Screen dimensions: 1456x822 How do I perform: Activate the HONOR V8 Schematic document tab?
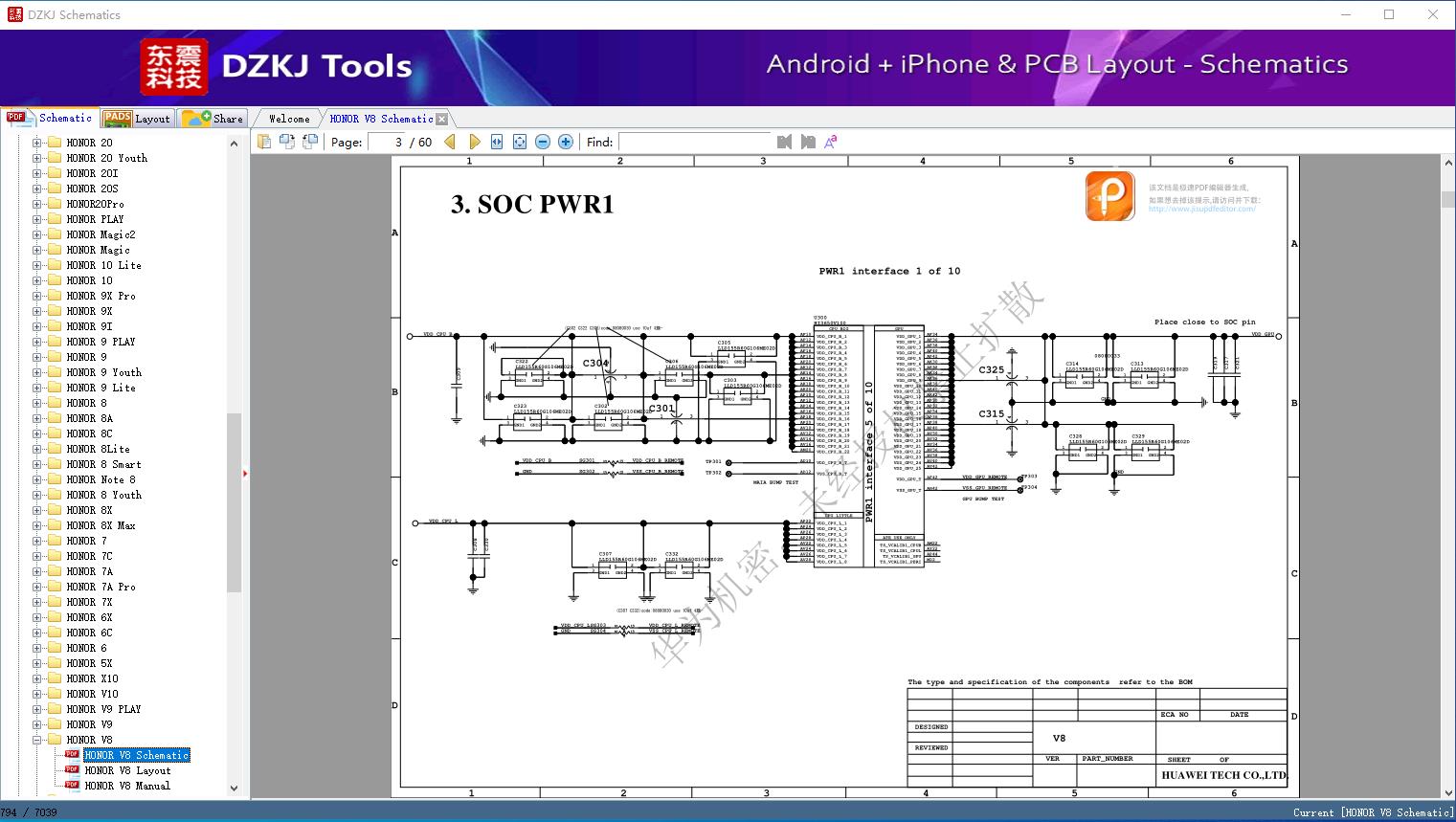click(x=381, y=119)
